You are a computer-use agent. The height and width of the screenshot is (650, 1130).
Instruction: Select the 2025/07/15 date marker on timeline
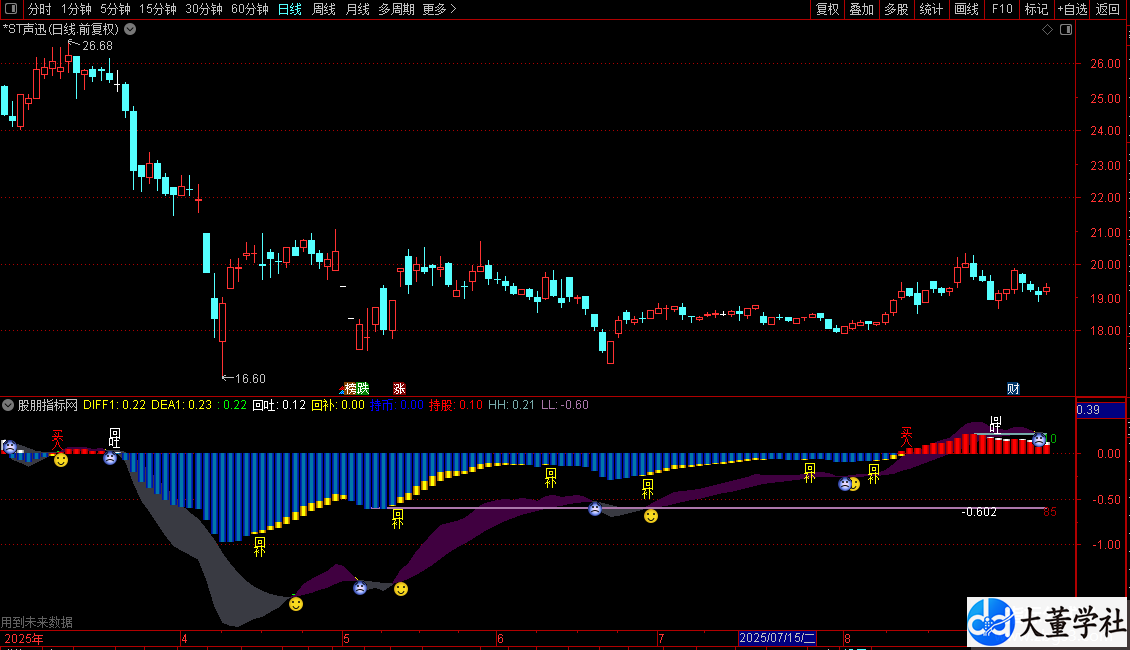[x=778, y=638]
